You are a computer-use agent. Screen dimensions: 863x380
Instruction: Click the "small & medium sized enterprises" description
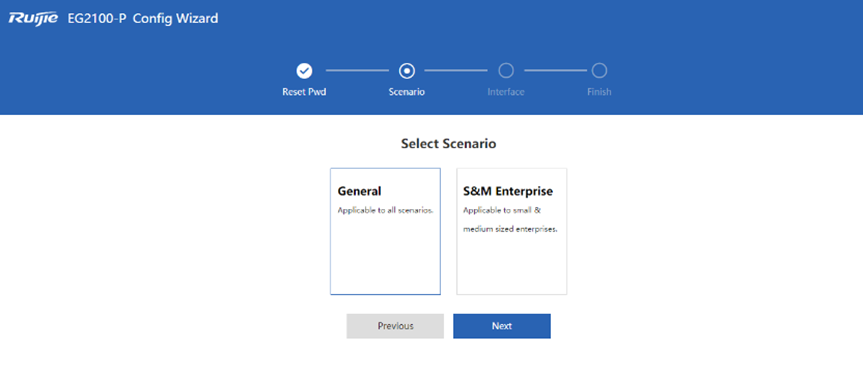click(510, 220)
